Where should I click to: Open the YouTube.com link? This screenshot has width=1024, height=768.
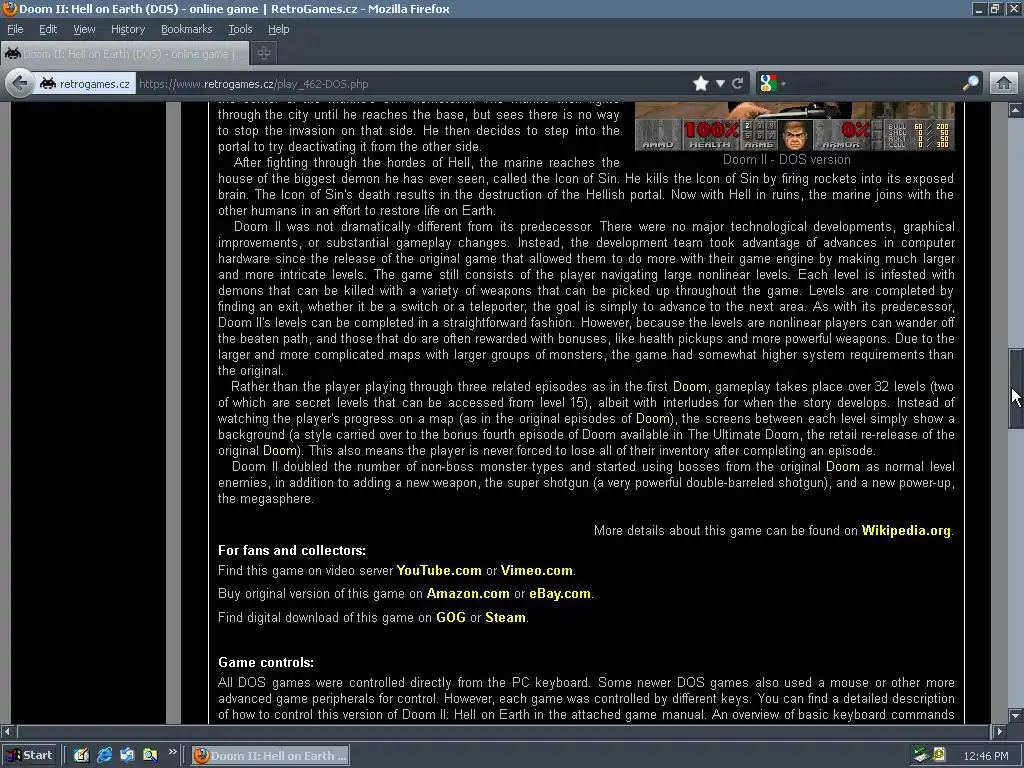(439, 570)
